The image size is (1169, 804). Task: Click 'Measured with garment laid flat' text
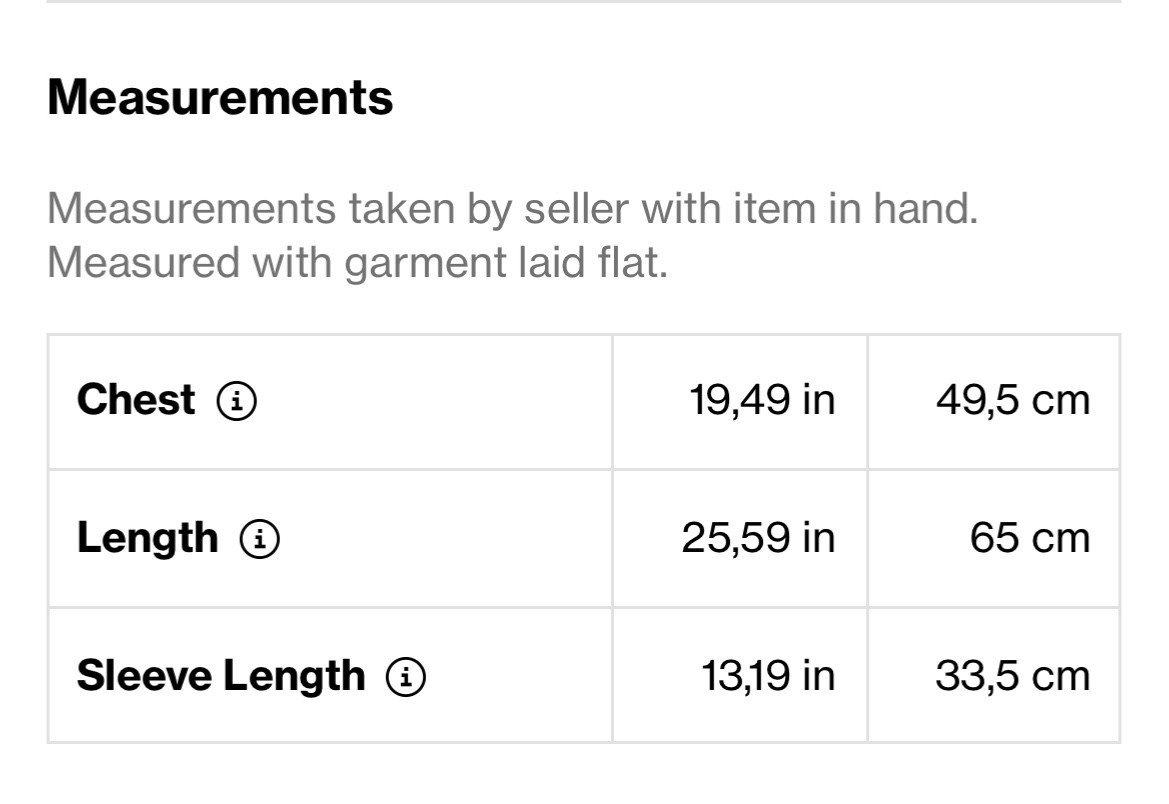pyautogui.click(x=357, y=263)
